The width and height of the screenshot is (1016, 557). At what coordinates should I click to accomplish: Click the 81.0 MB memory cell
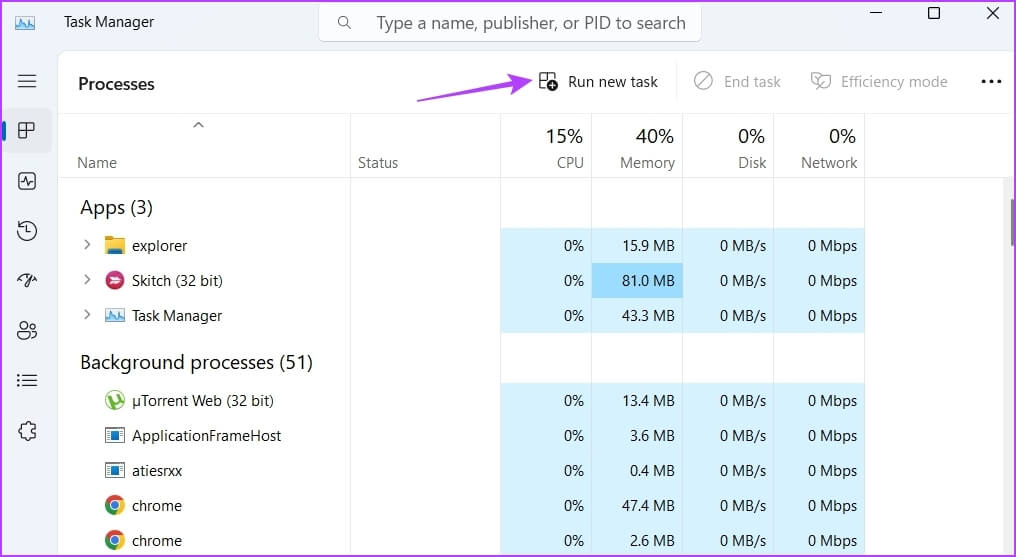pos(637,280)
